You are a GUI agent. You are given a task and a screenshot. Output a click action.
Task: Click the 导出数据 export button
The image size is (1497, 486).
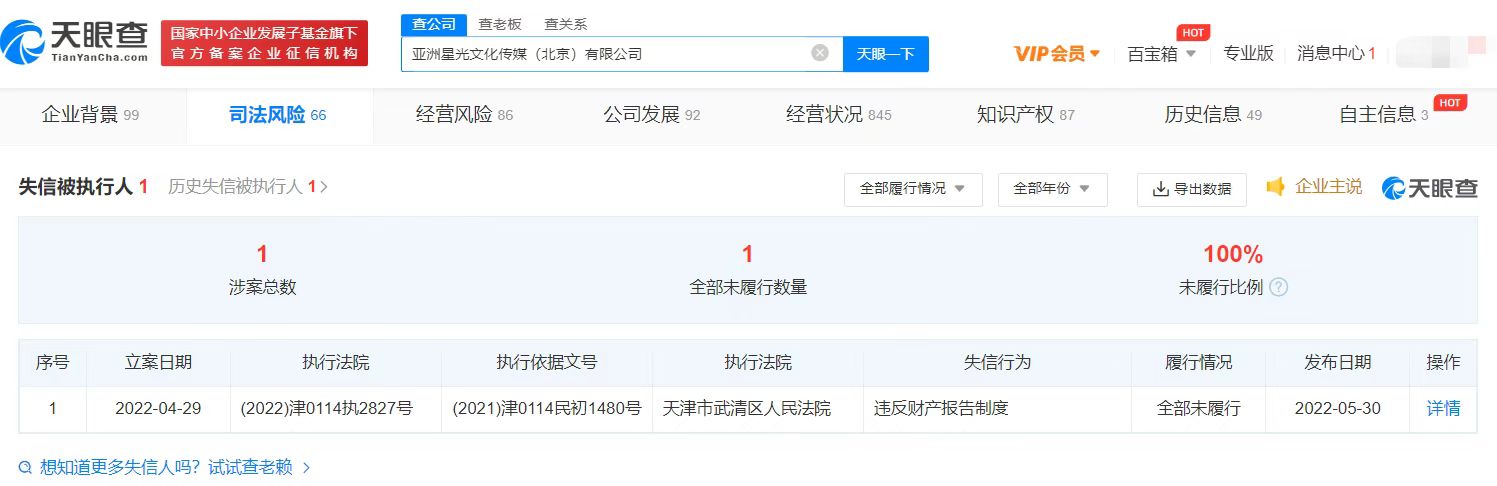(x=1192, y=189)
